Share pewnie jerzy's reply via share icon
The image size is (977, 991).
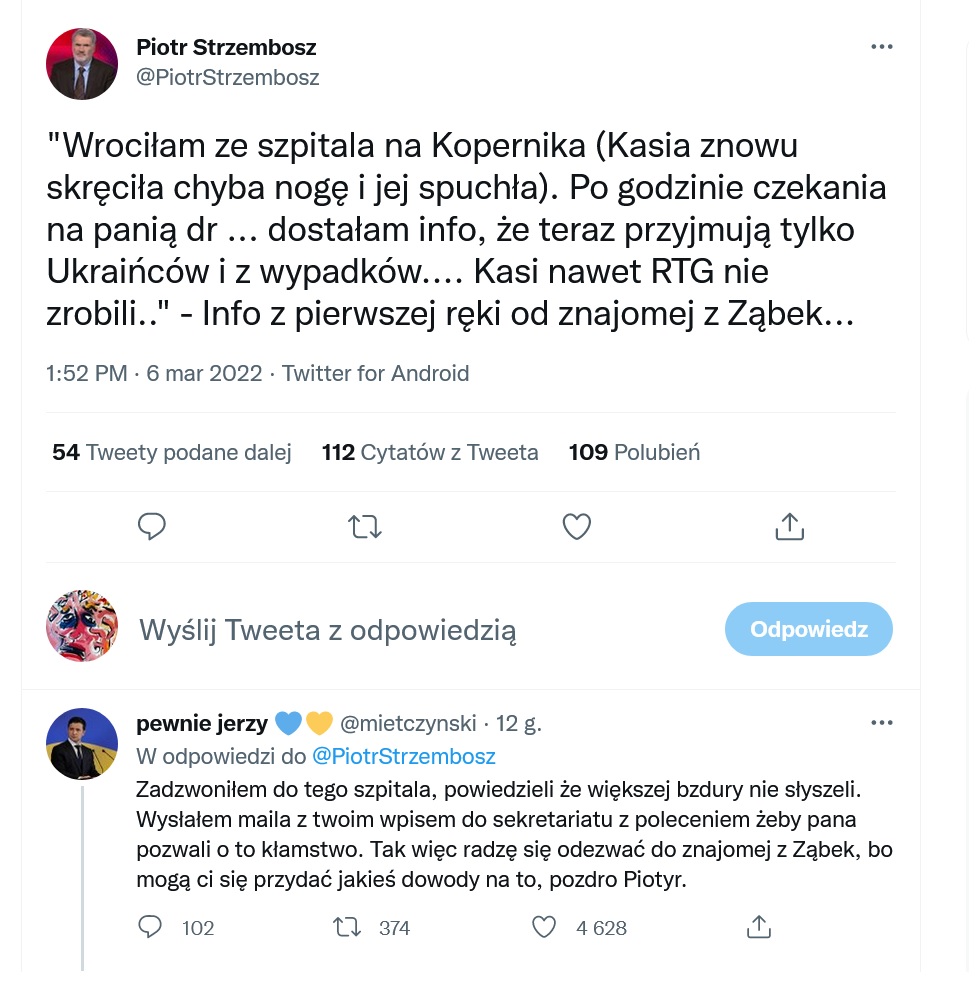pos(758,927)
